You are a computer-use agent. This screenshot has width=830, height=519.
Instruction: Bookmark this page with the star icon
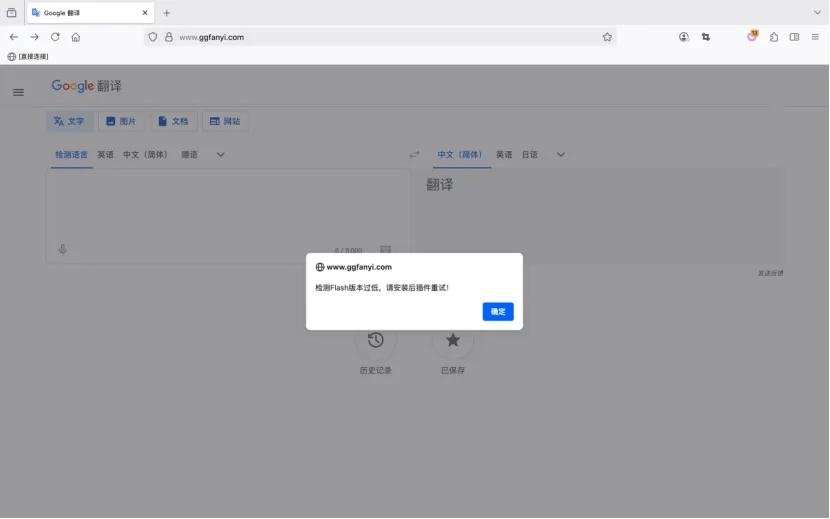[x=607, y=37]
